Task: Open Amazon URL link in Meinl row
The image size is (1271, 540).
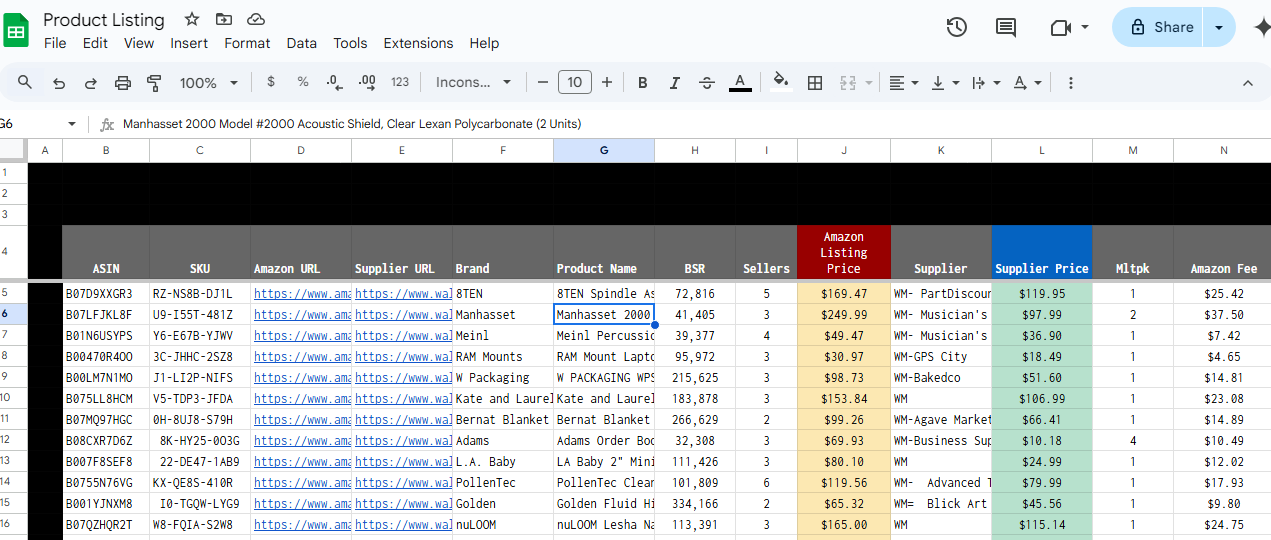Action: pos(302,336)
